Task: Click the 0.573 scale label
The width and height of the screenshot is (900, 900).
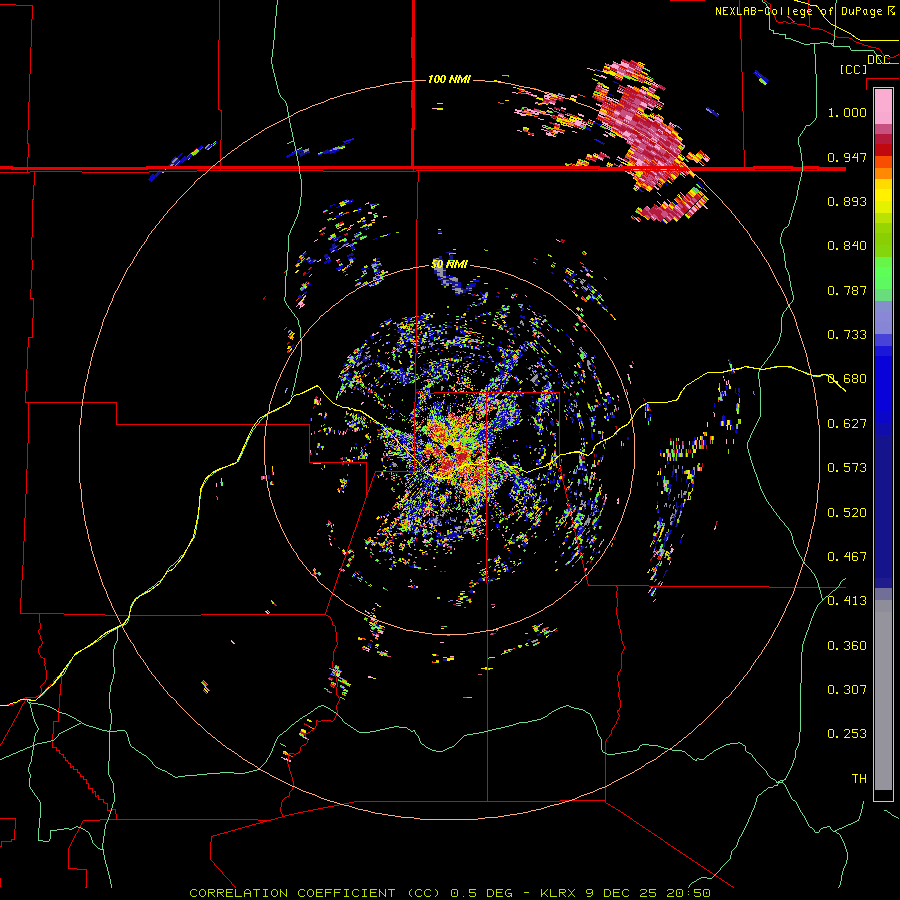Action: coord(847,468)
